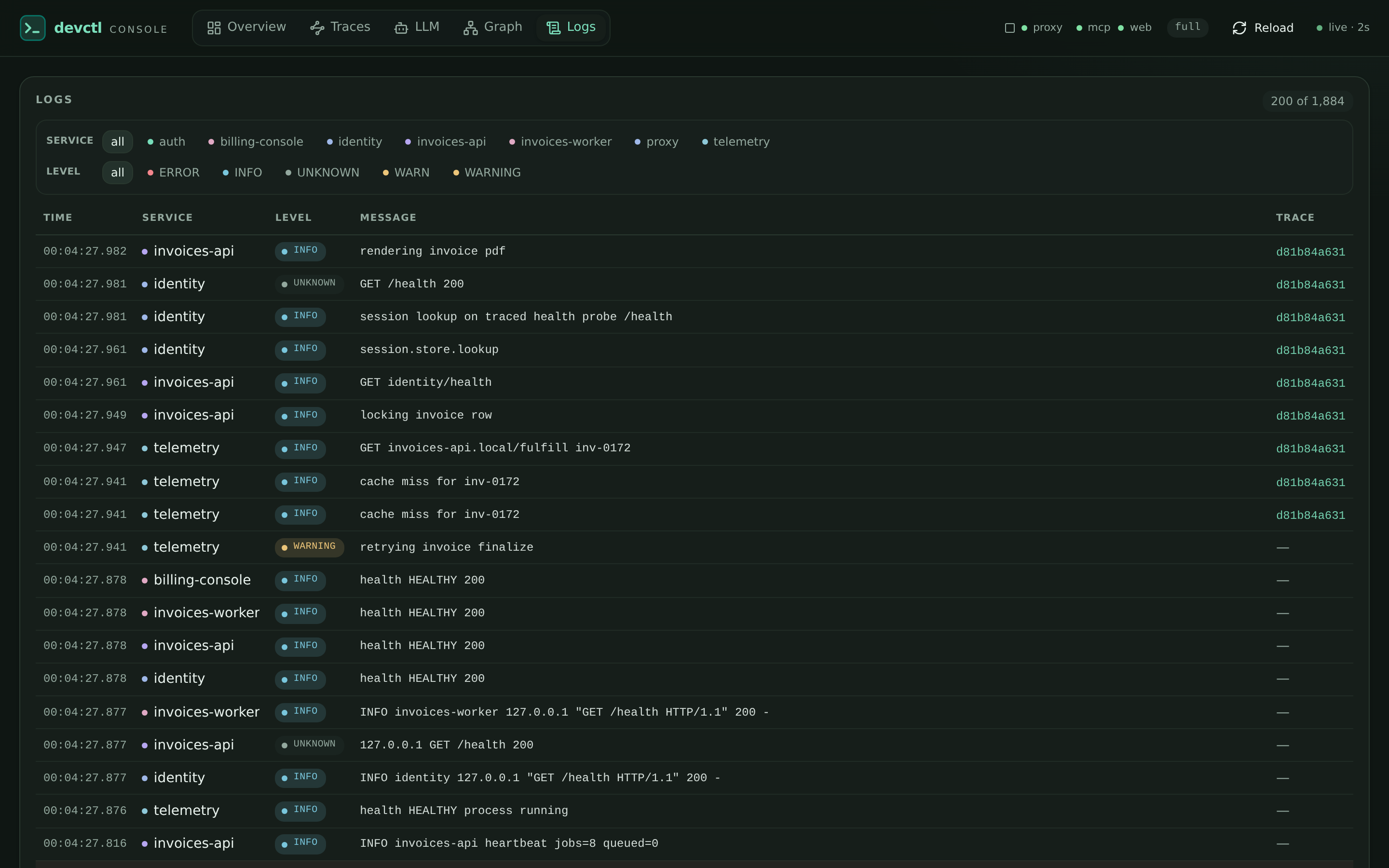Open the Overview tab

(x=246, y=27)
